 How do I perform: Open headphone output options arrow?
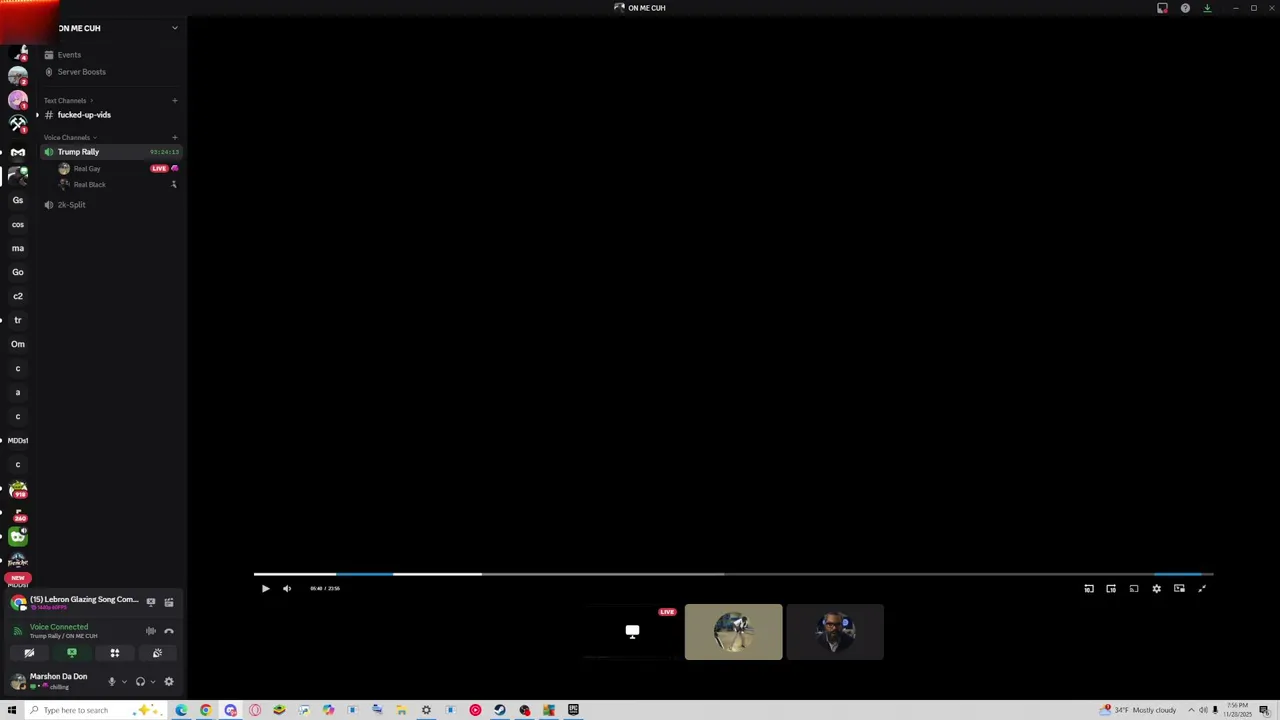click(152, 682)
